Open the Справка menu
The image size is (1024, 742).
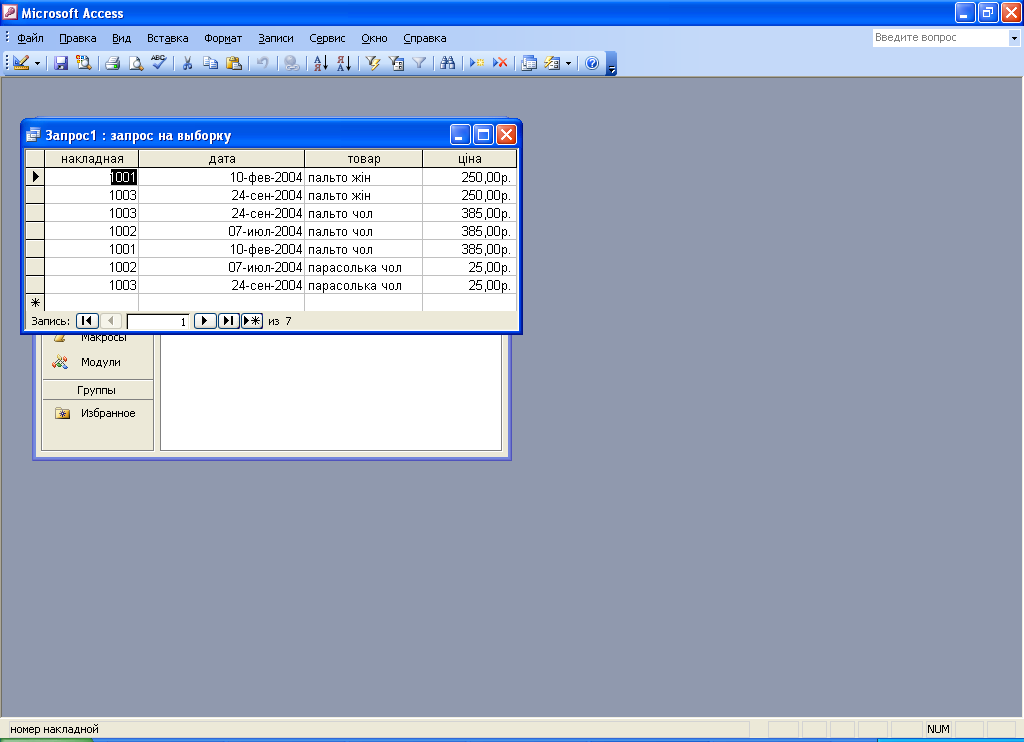coord(424,38)
